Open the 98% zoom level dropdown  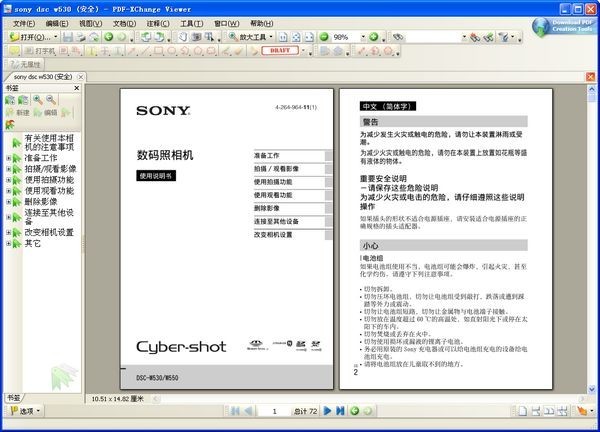pyautogui.click(x=363, y=37)
